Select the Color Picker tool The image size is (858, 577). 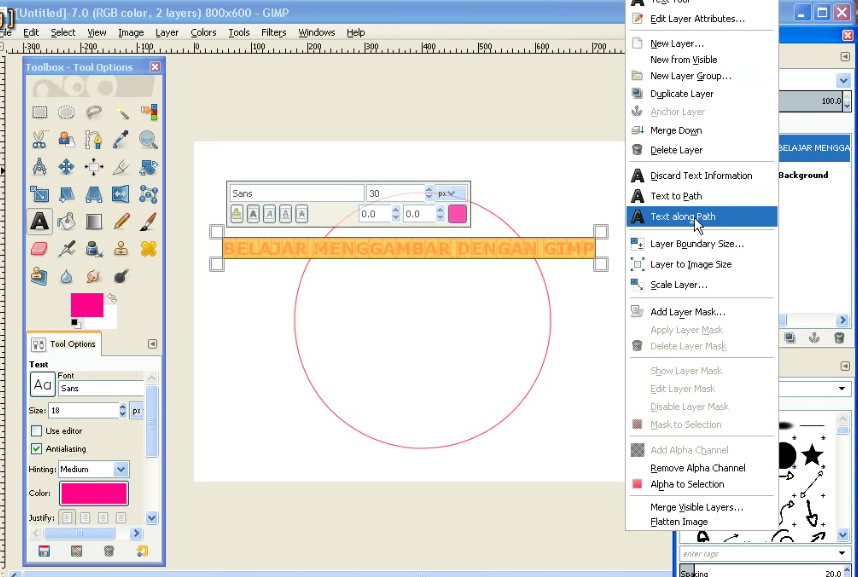pos(121,140)
